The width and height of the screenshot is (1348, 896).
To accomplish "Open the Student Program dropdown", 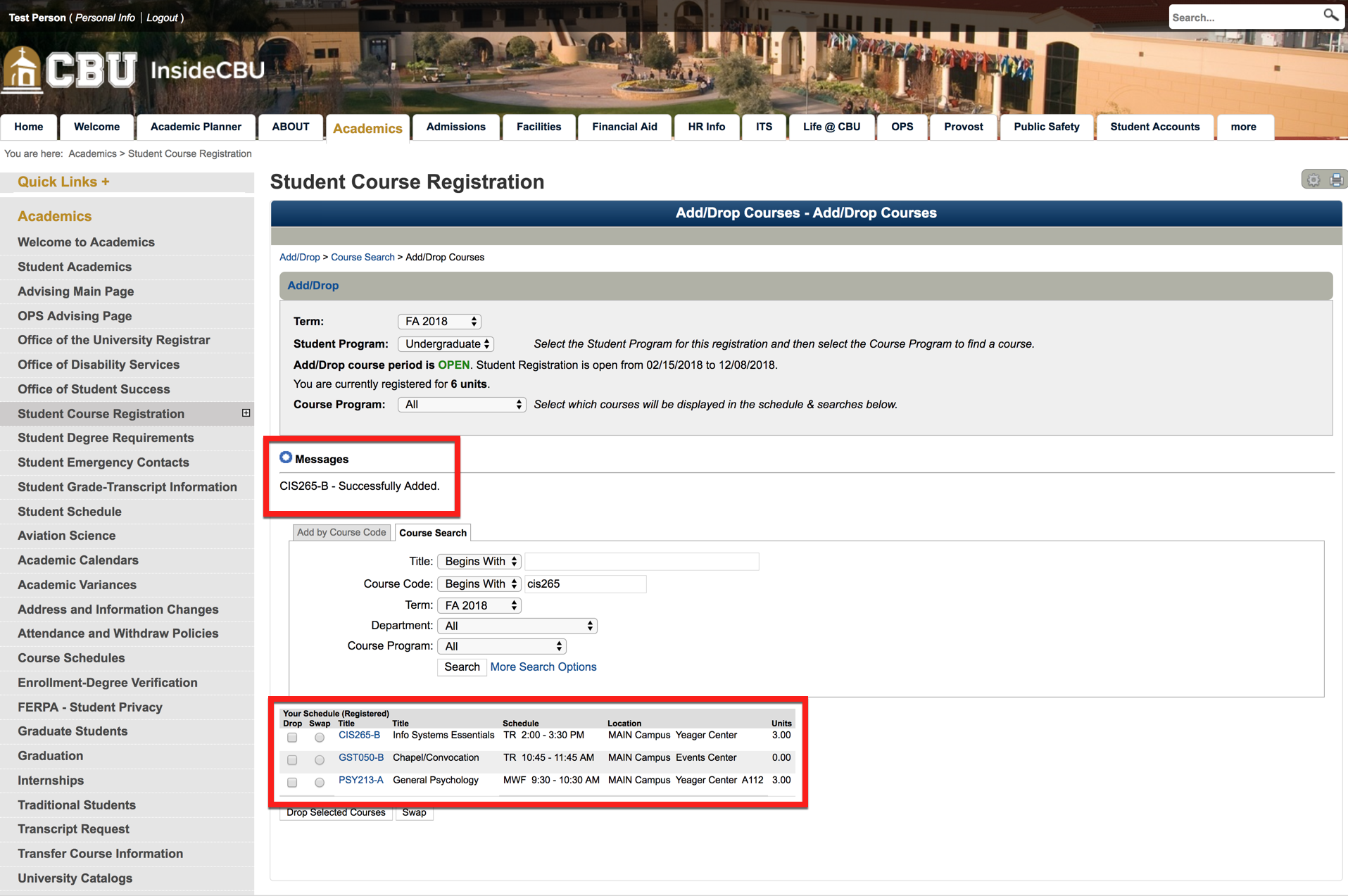I will pos(446,344).
